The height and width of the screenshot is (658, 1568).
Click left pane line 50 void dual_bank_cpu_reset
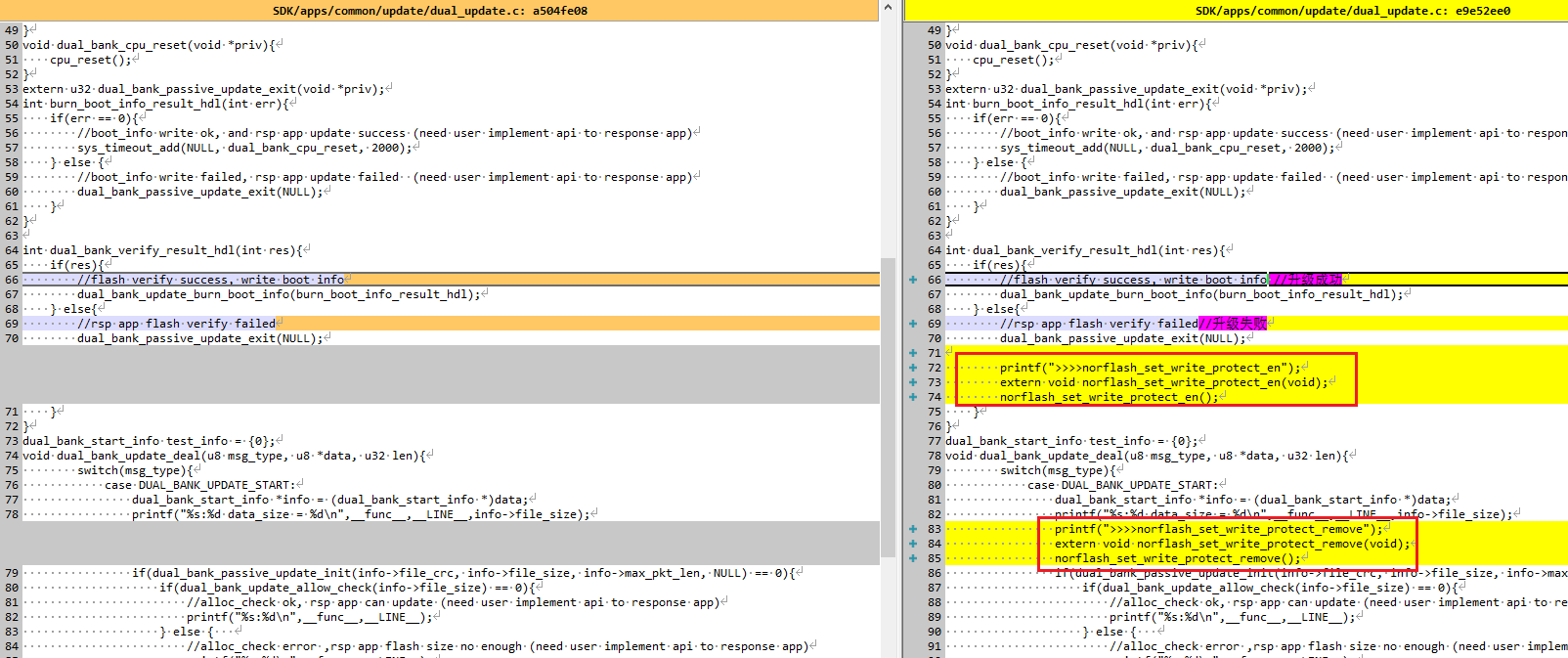click(x=152, y=45)
